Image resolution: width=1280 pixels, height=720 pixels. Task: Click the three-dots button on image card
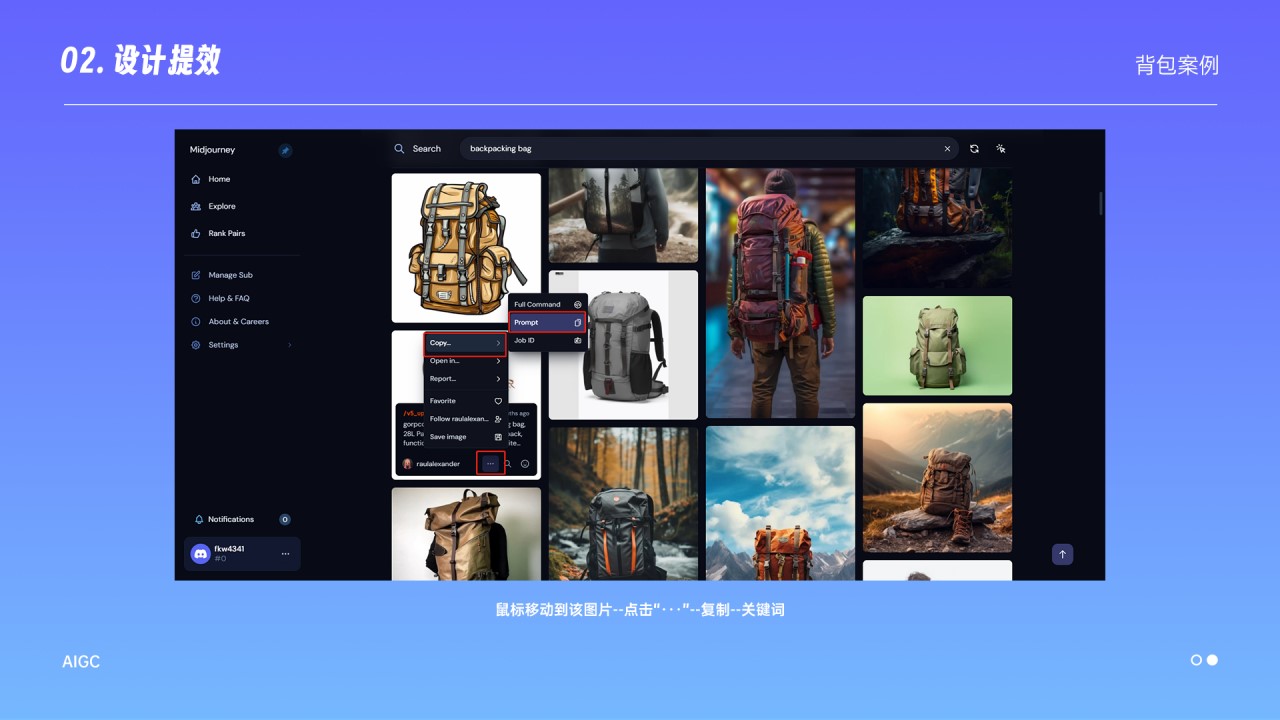click(490, 463)
